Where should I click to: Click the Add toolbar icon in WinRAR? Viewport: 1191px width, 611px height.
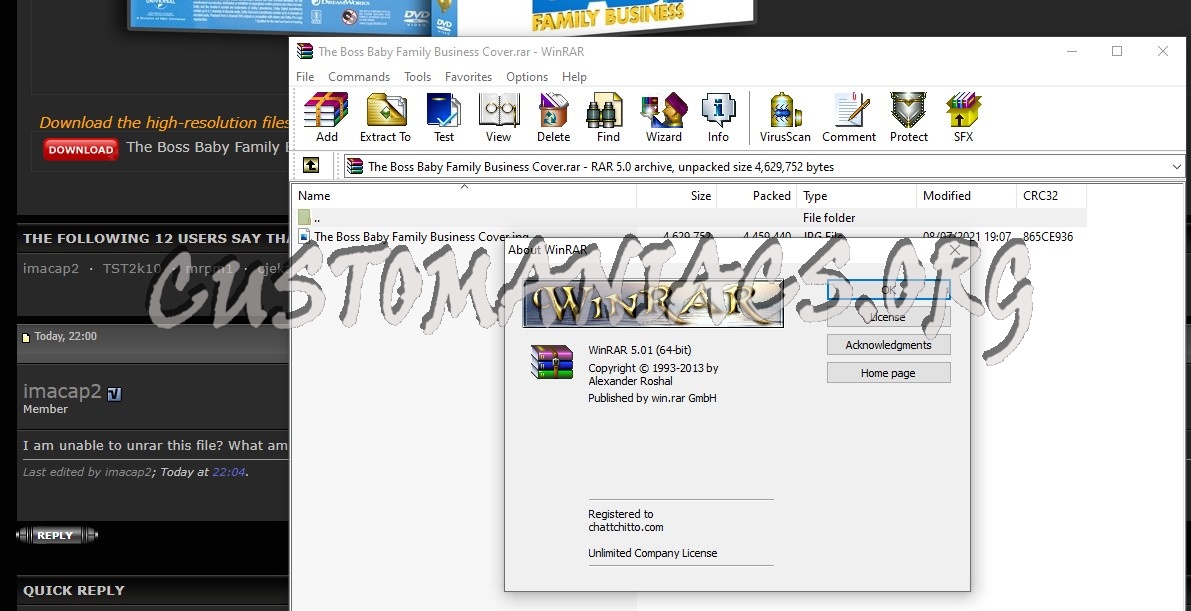click(x=326, y=117)
